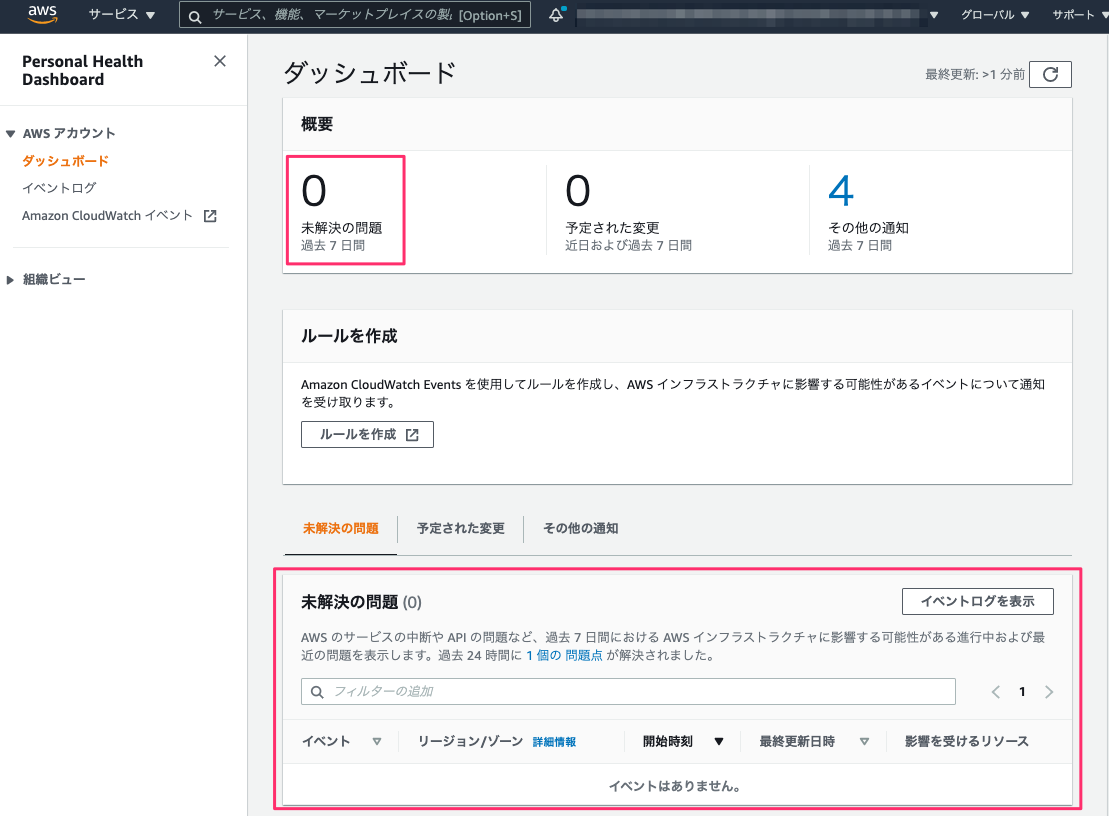Open イベントログ in the sidebar
This screenshot has height=816, width=1109.
59,188
